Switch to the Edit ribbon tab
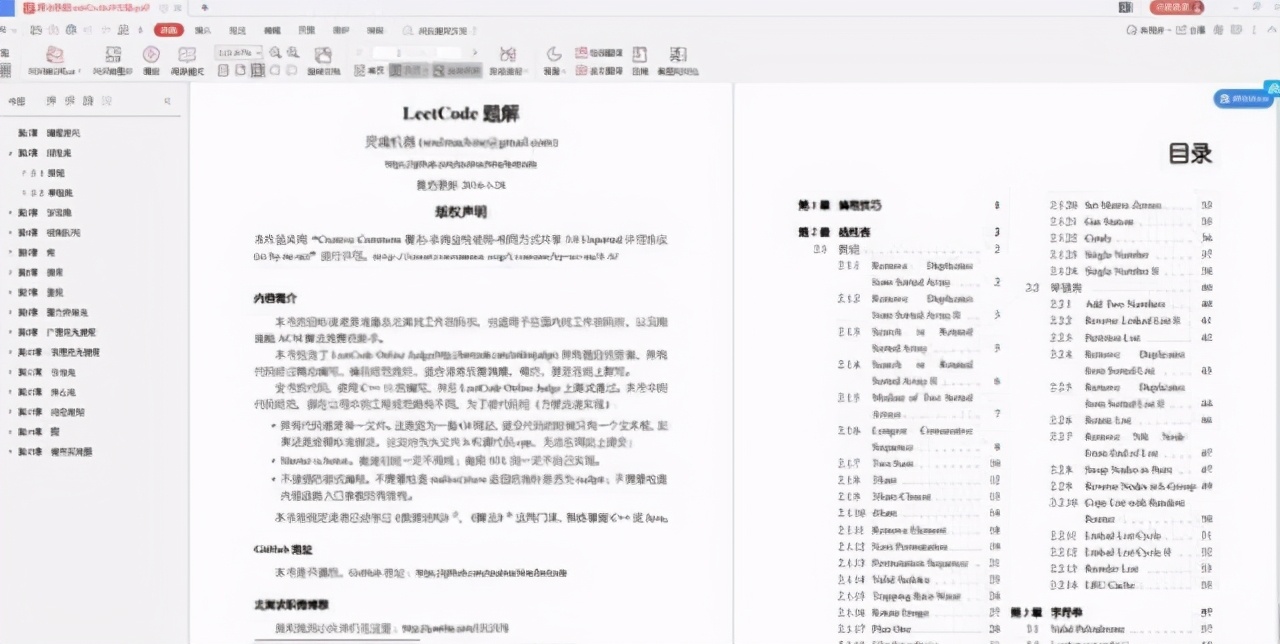The image size is (1280, 644). tap(272, 30)
